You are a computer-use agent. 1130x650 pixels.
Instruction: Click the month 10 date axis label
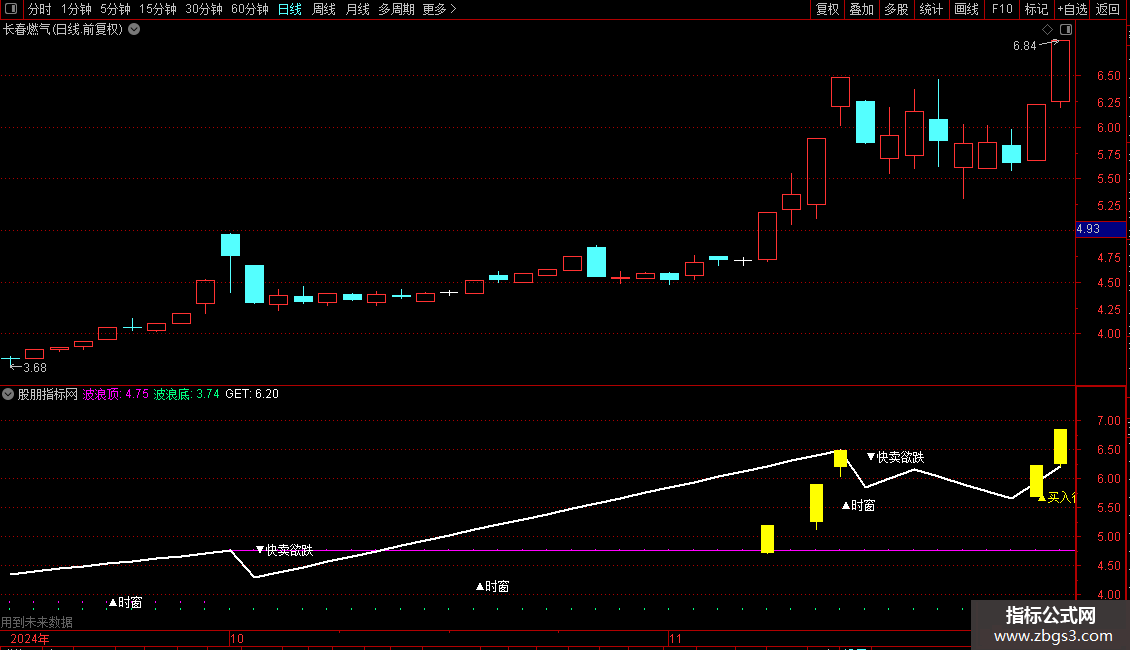point(236,638)
